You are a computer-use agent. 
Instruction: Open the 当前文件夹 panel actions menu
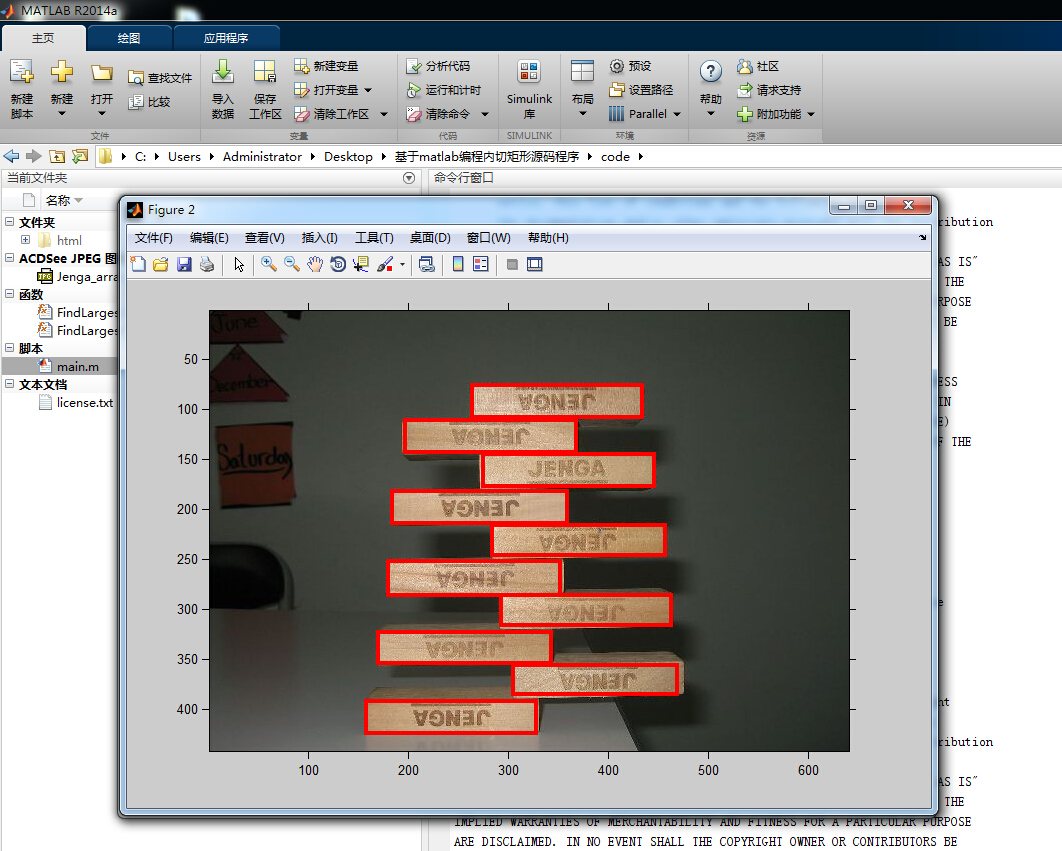coord(409,178)
